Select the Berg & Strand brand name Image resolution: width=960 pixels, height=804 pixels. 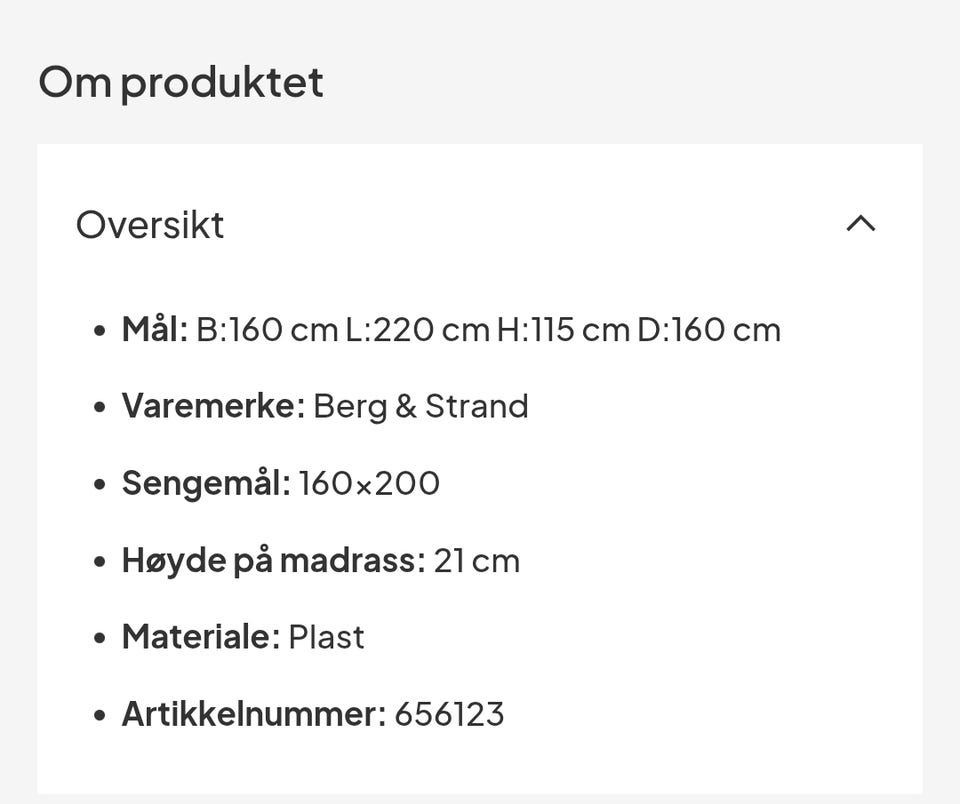(x=420, y=406)
